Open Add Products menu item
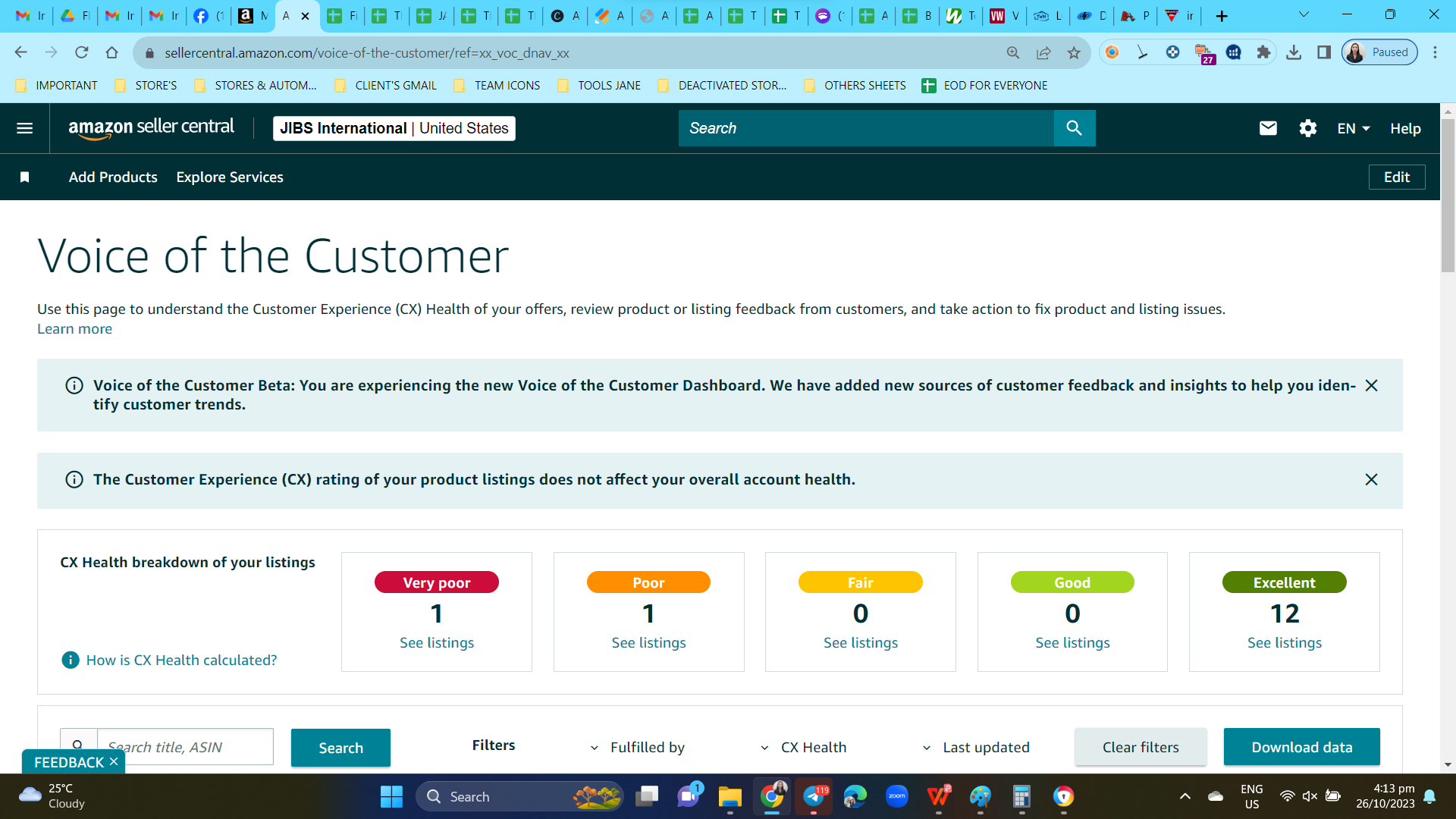This screenshot has width=1456, height=819. click(x=113, y=177)
